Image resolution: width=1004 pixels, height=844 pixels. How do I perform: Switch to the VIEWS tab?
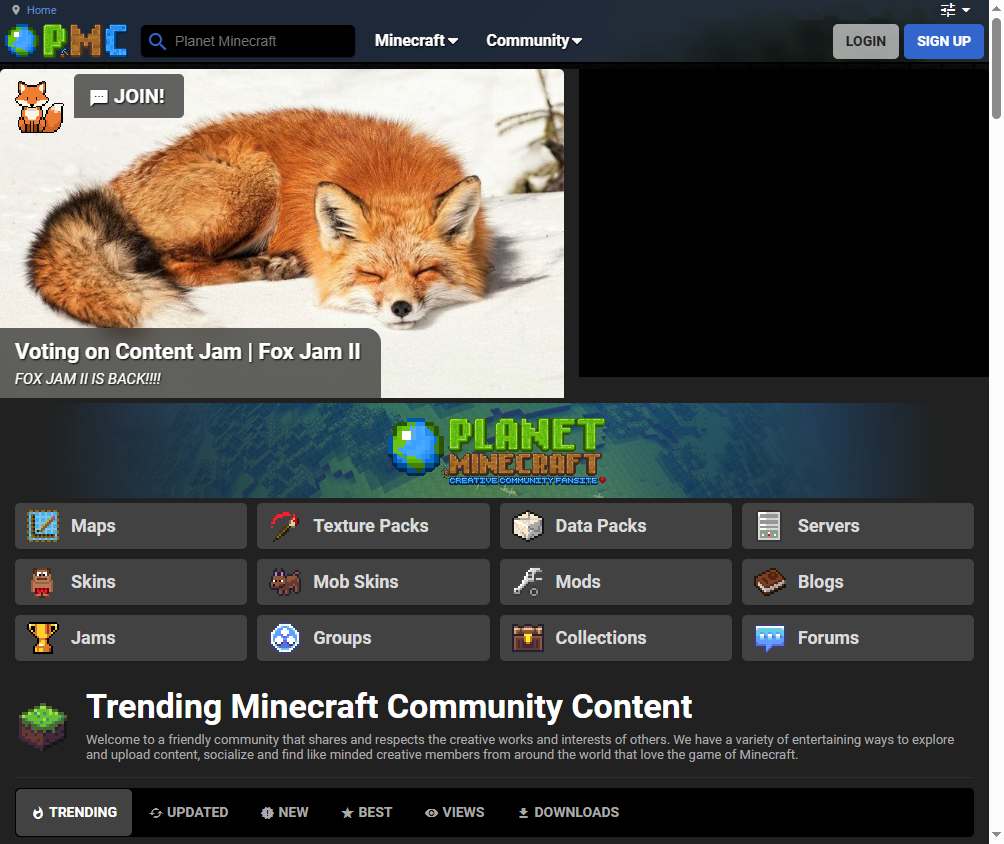click(x=455, y=812)
